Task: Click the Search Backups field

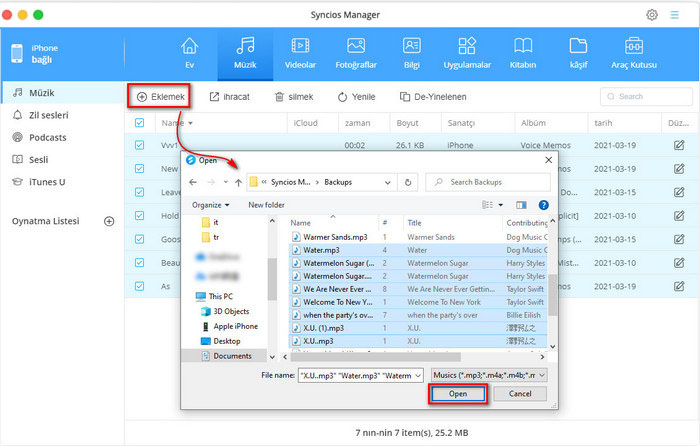Action: click(x=488, y=182)
